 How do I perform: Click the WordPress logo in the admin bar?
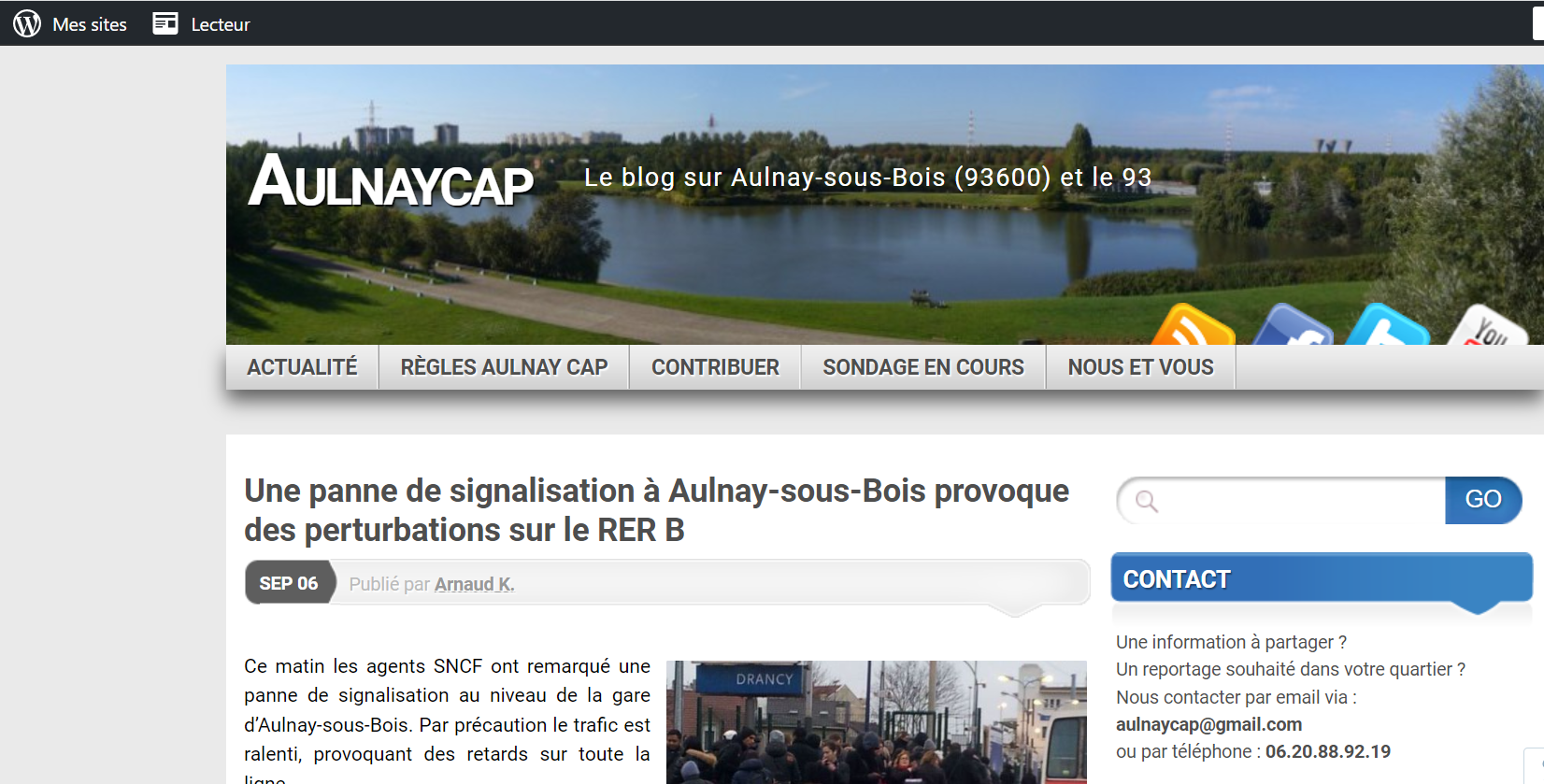click(x=27, y=23)
